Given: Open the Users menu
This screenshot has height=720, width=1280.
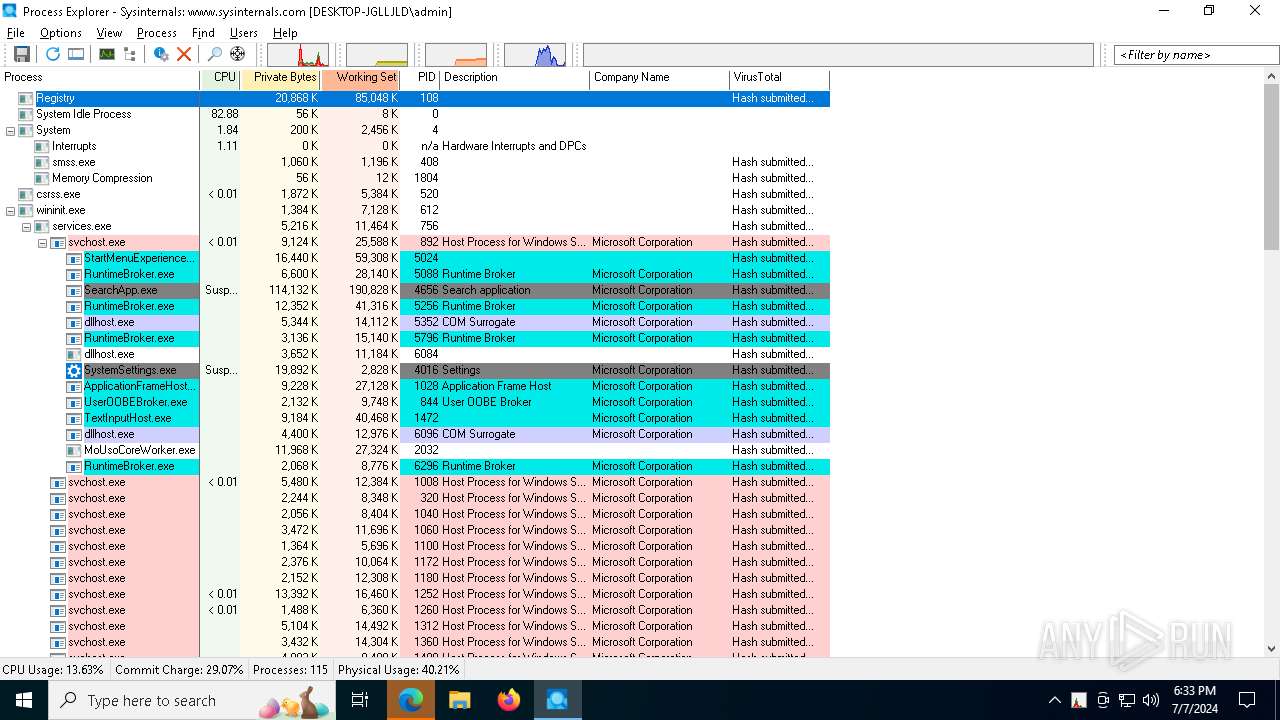Looking at the screenshot, I should coord(244,33).
